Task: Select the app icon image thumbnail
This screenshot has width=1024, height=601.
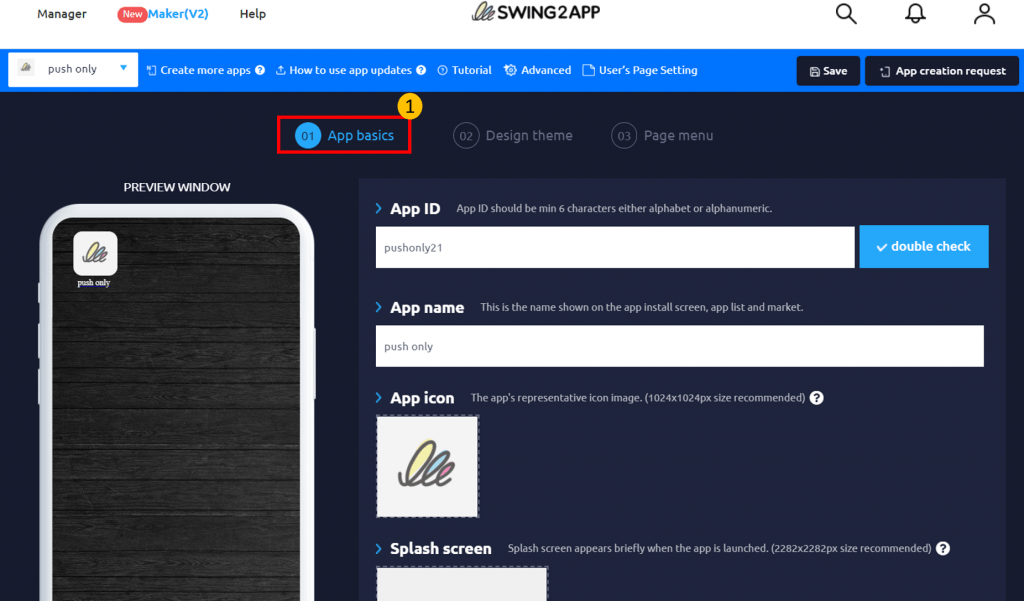Action: pyautogui.click(x=428, y=466)
